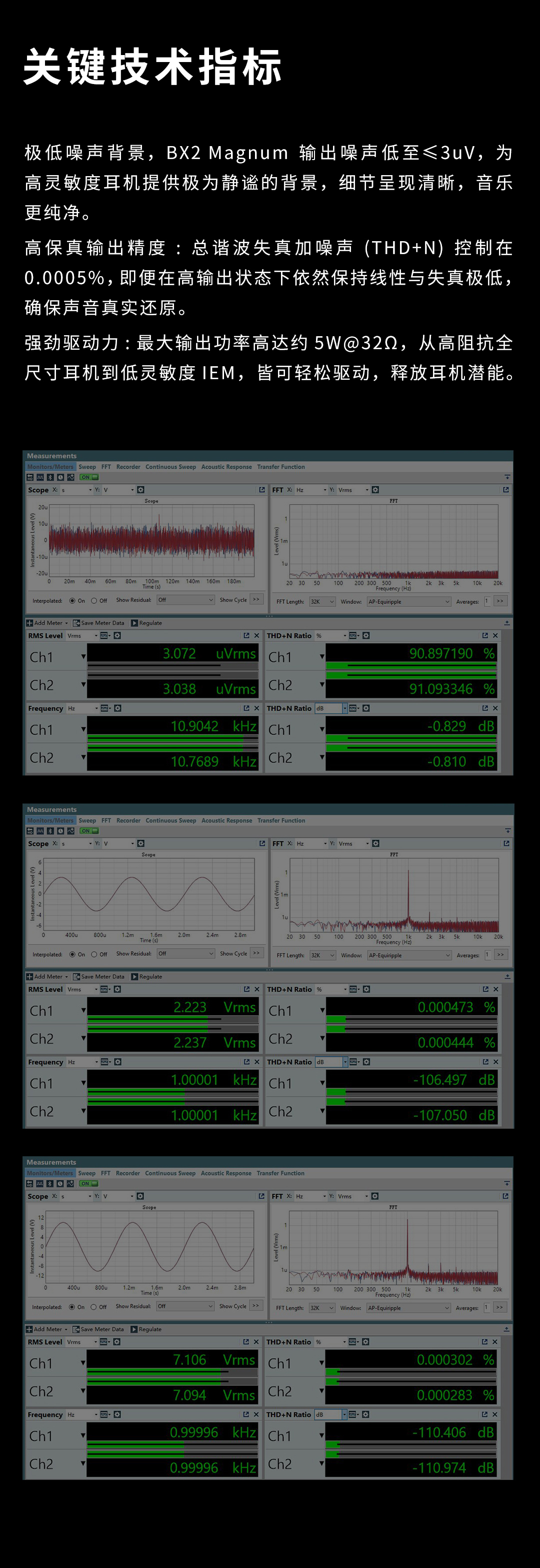
Task: Click graph icon in Frequency header, 0.99996 kHz
Action: 105,1414
